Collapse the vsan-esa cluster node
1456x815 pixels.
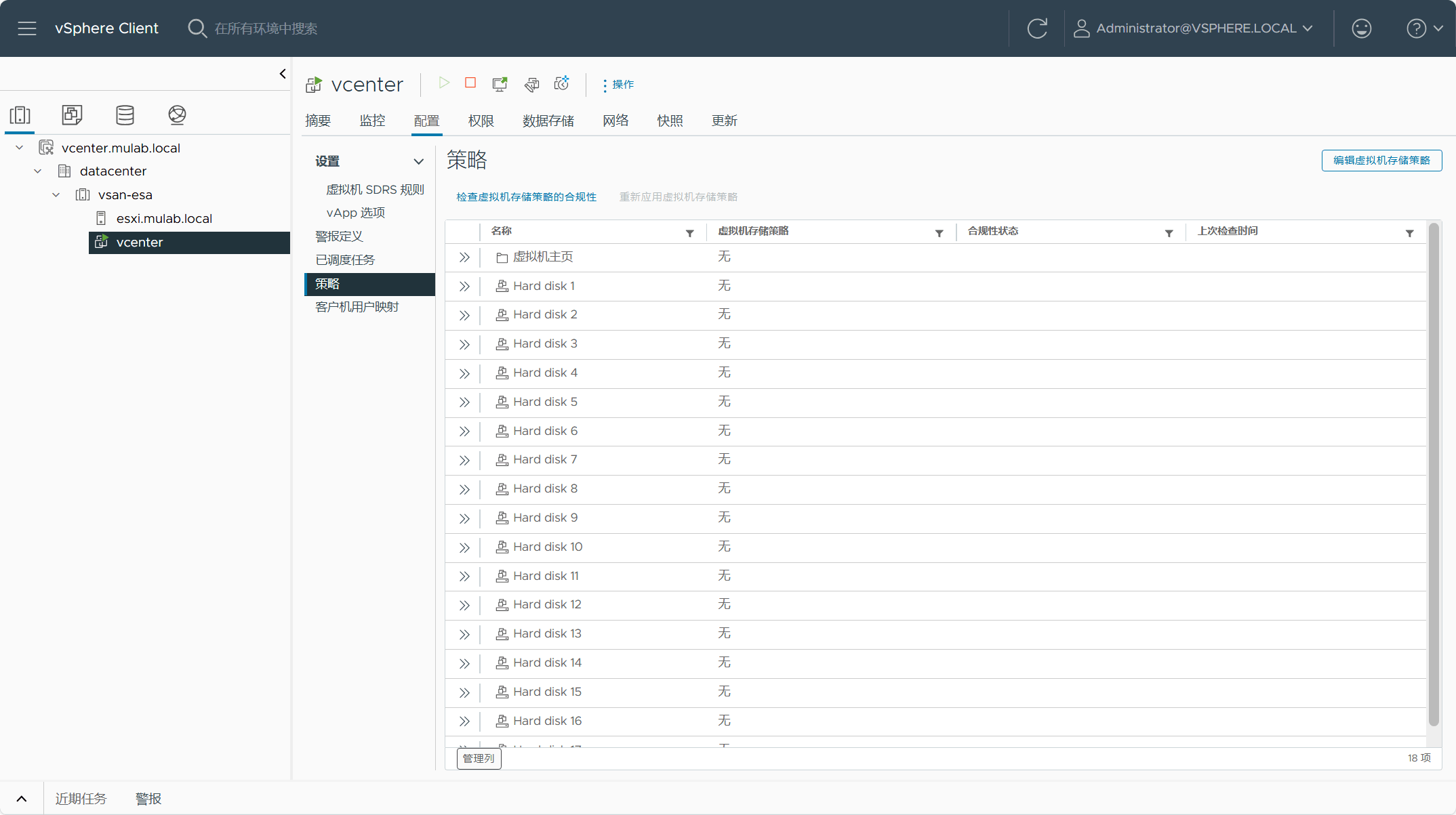point(56,195)
